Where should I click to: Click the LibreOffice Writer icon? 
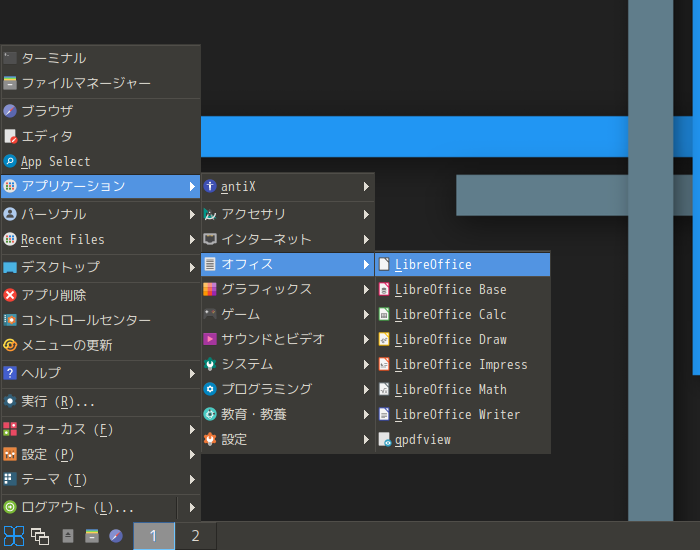click(384, 414)
